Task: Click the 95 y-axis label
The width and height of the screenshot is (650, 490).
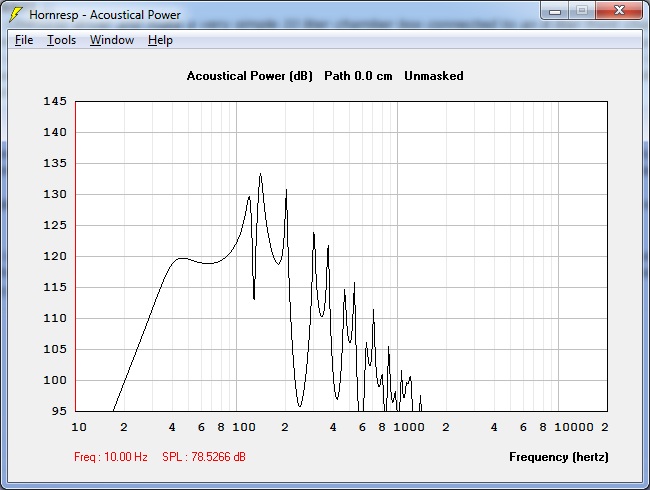Action: 59,411
